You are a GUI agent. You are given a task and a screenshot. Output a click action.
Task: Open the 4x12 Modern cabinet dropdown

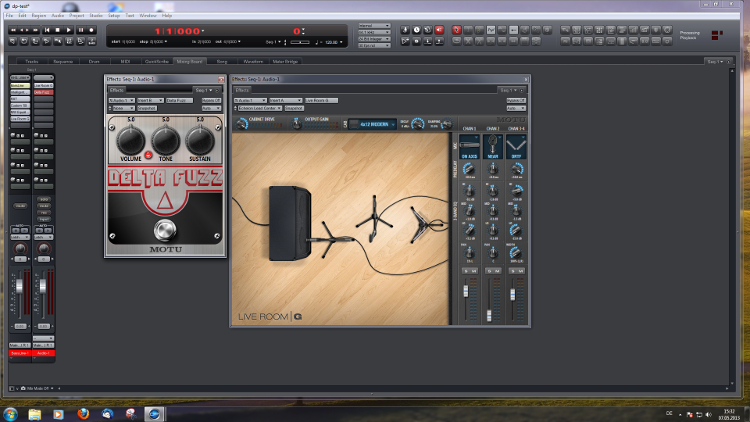coord(373,124)
